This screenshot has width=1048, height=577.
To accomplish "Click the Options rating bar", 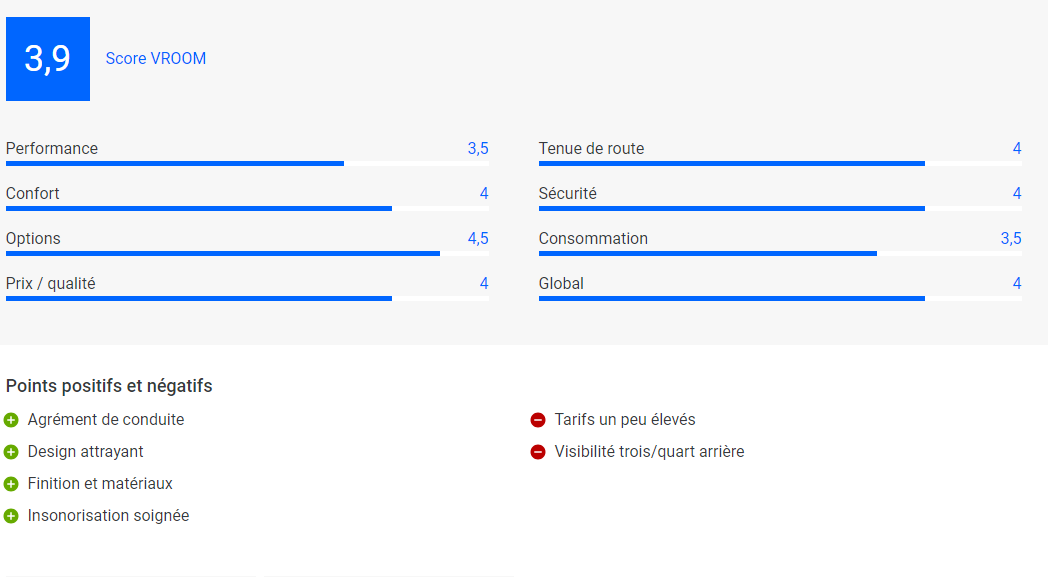I will [x=247, y=253].
